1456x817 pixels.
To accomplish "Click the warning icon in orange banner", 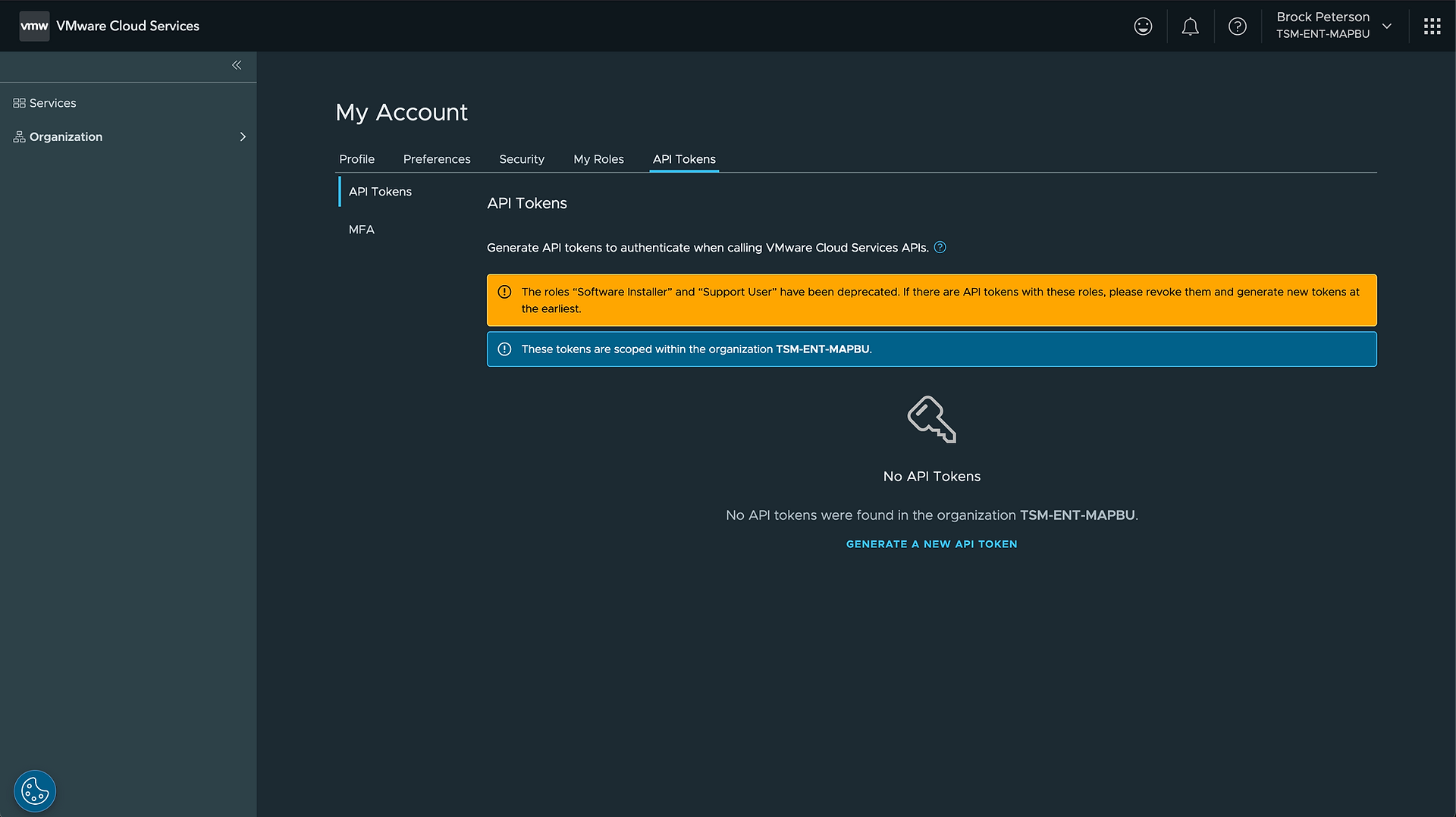I will [x=504, y=292].
